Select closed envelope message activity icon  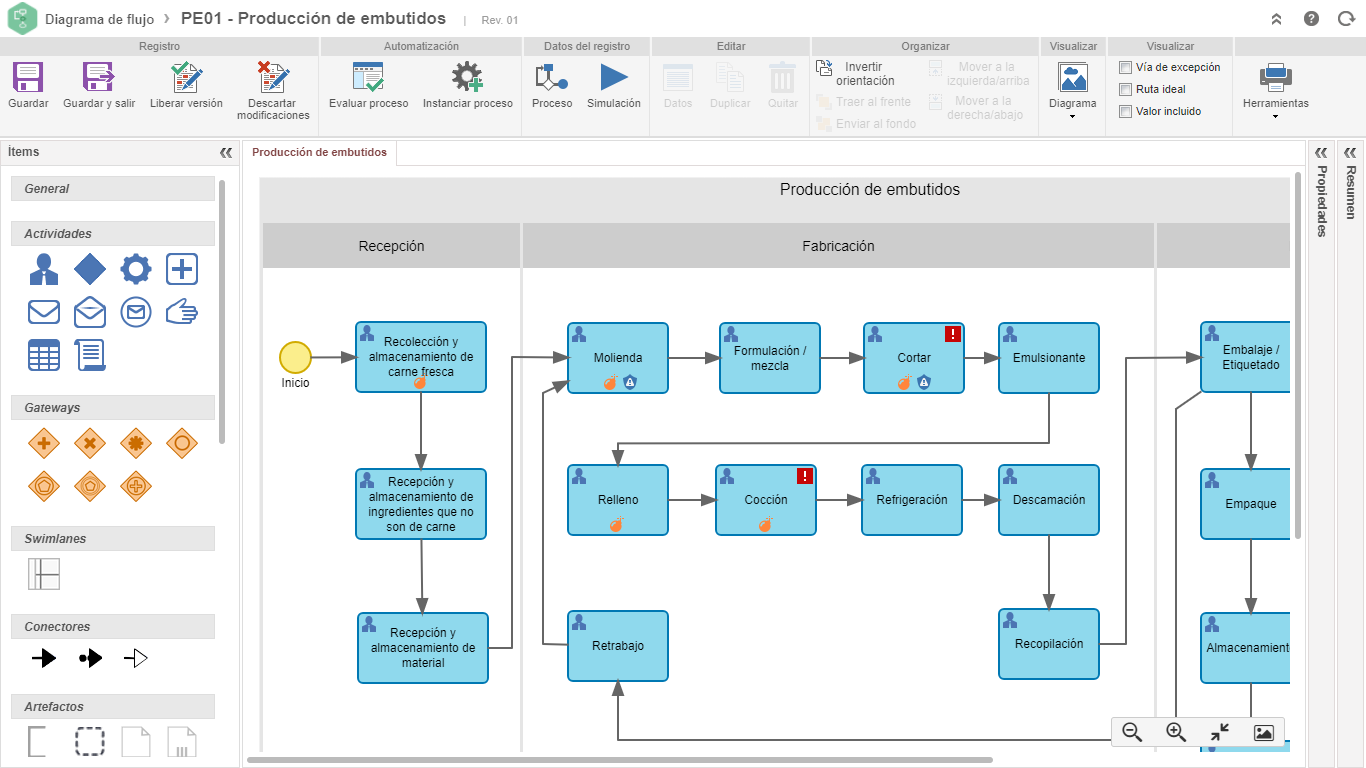(43, 312)
